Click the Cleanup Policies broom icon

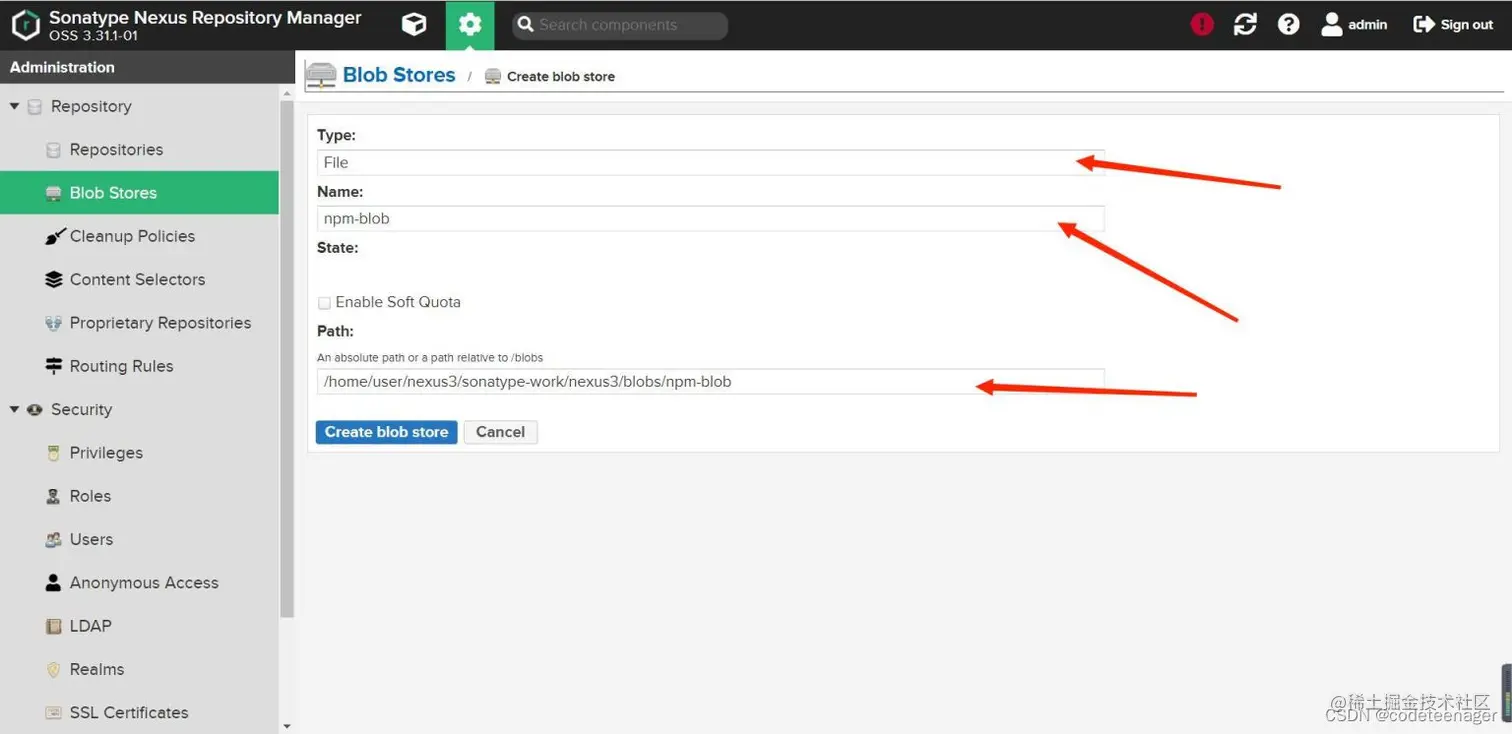[x=54, y=236]
